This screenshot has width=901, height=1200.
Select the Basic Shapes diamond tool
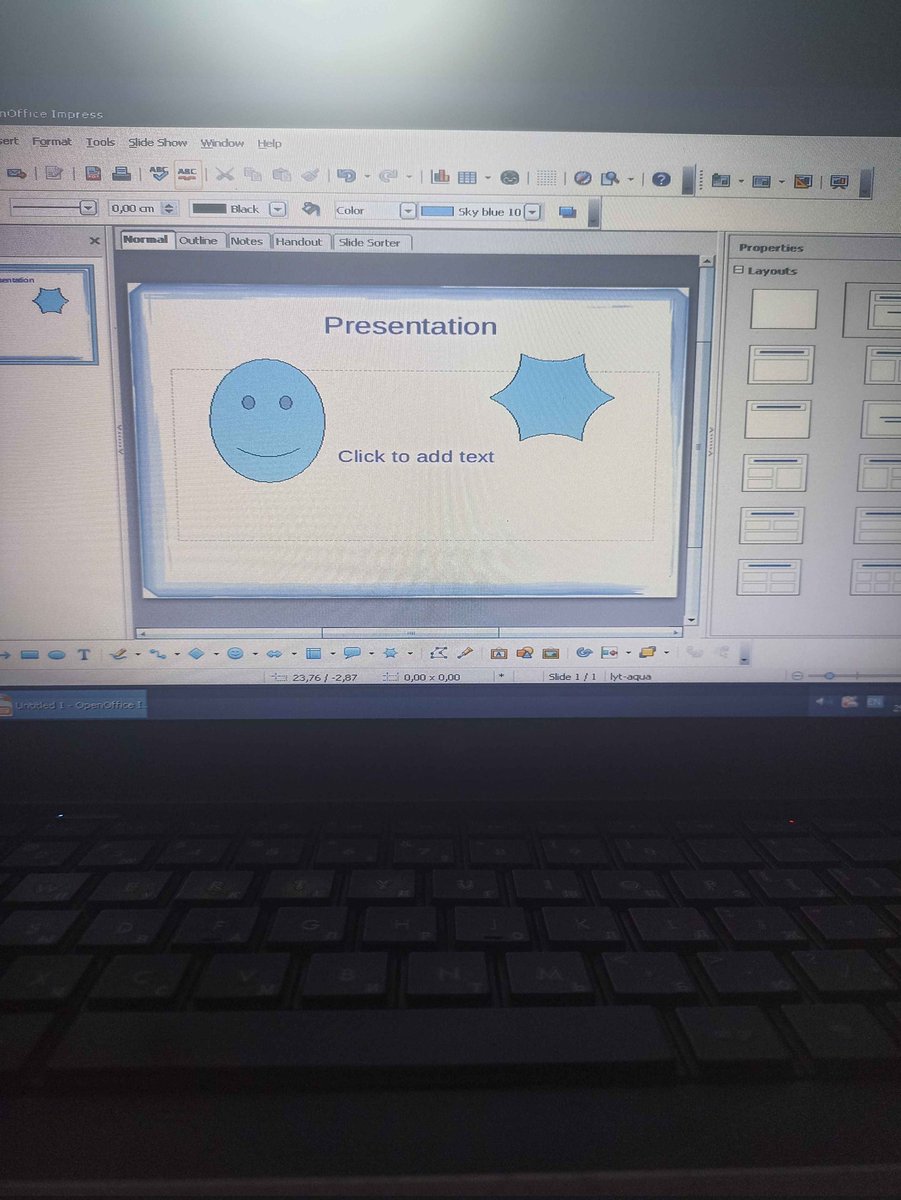[196, 654]
